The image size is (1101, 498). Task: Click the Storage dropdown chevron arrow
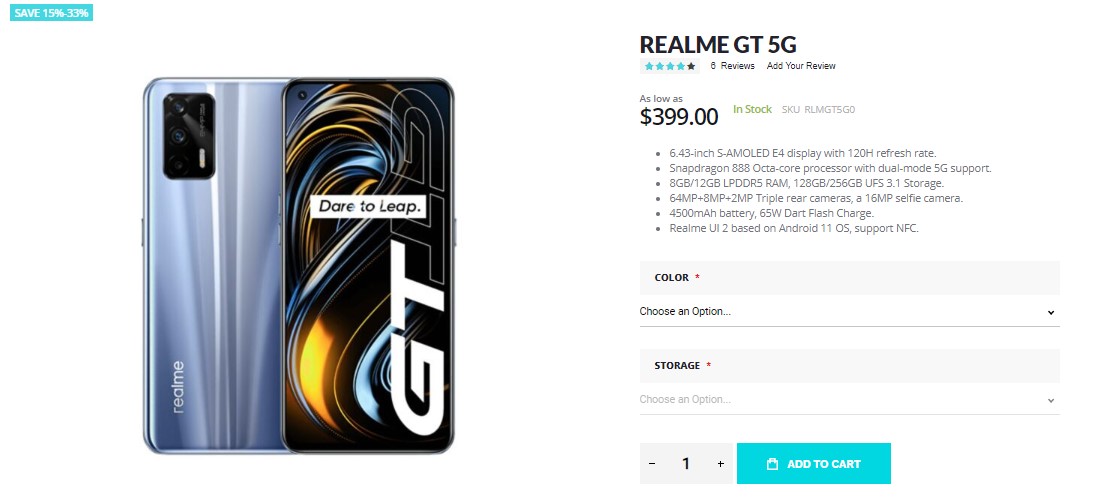[x=1050, y=400]
